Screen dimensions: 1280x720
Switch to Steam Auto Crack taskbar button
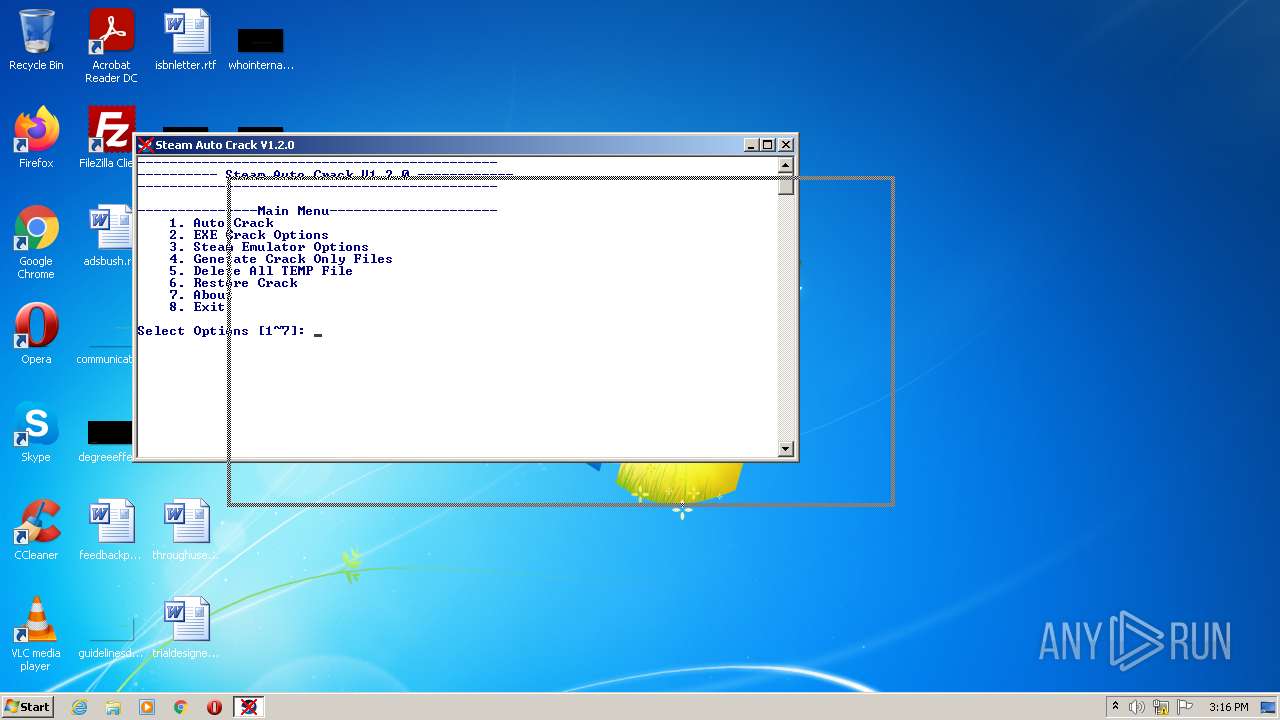pos(249,707)
